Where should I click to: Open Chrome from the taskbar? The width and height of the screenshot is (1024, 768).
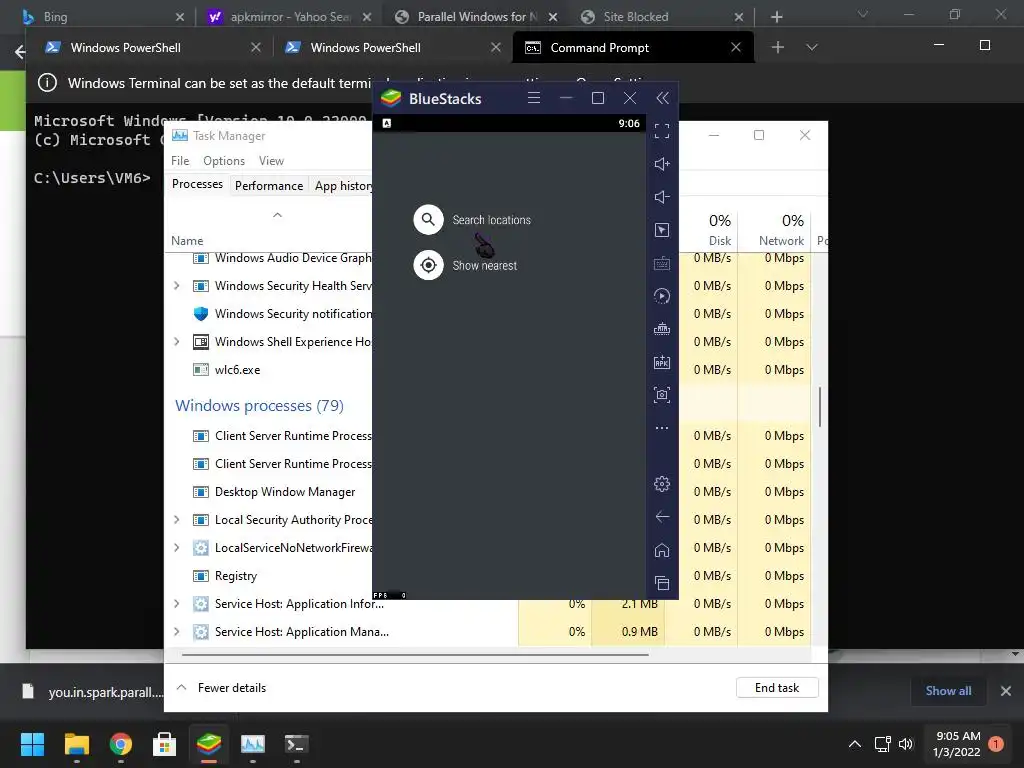[x=121, y=744]
